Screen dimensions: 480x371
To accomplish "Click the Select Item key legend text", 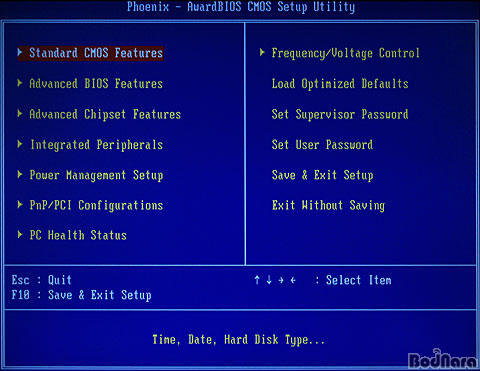I will click(x=359, y=280).
